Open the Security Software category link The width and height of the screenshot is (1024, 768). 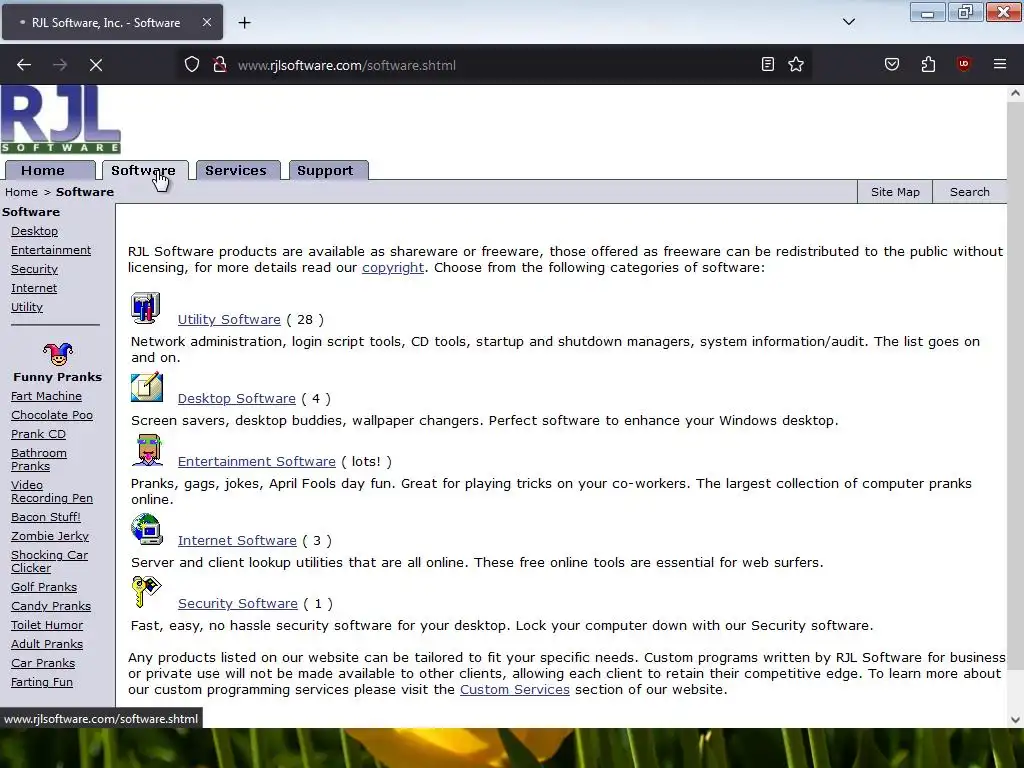[238, 604]
